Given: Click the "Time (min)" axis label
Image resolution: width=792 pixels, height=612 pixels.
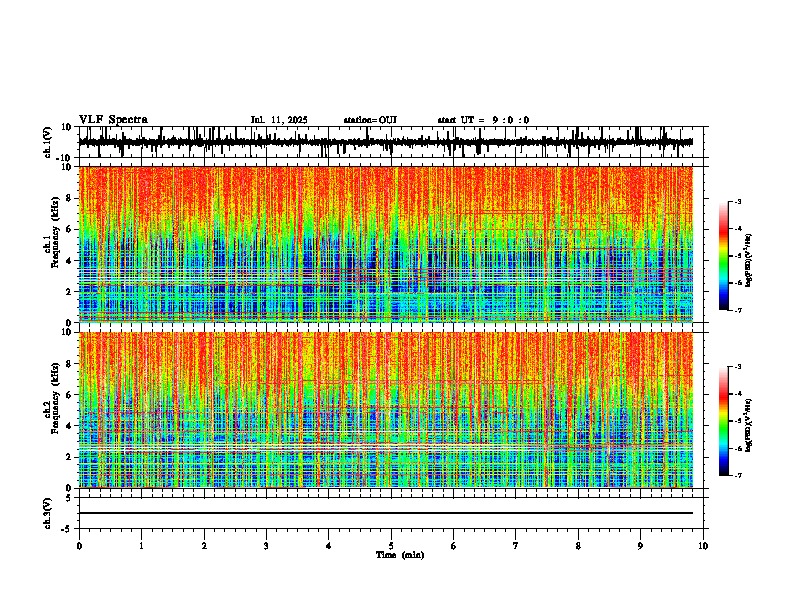Looking at the screenshot, I should point(400,555).
